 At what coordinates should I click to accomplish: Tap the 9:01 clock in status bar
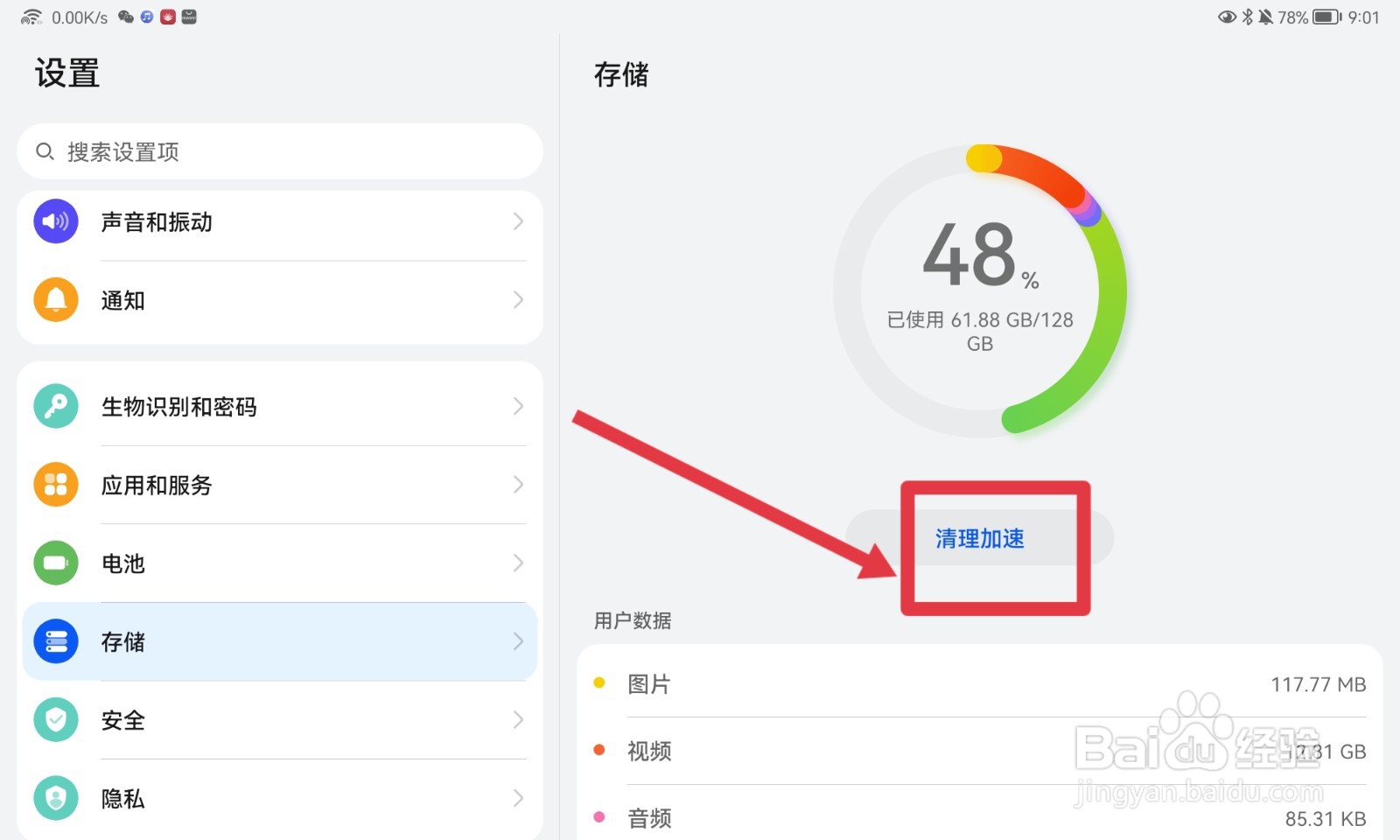point(1363,17)
